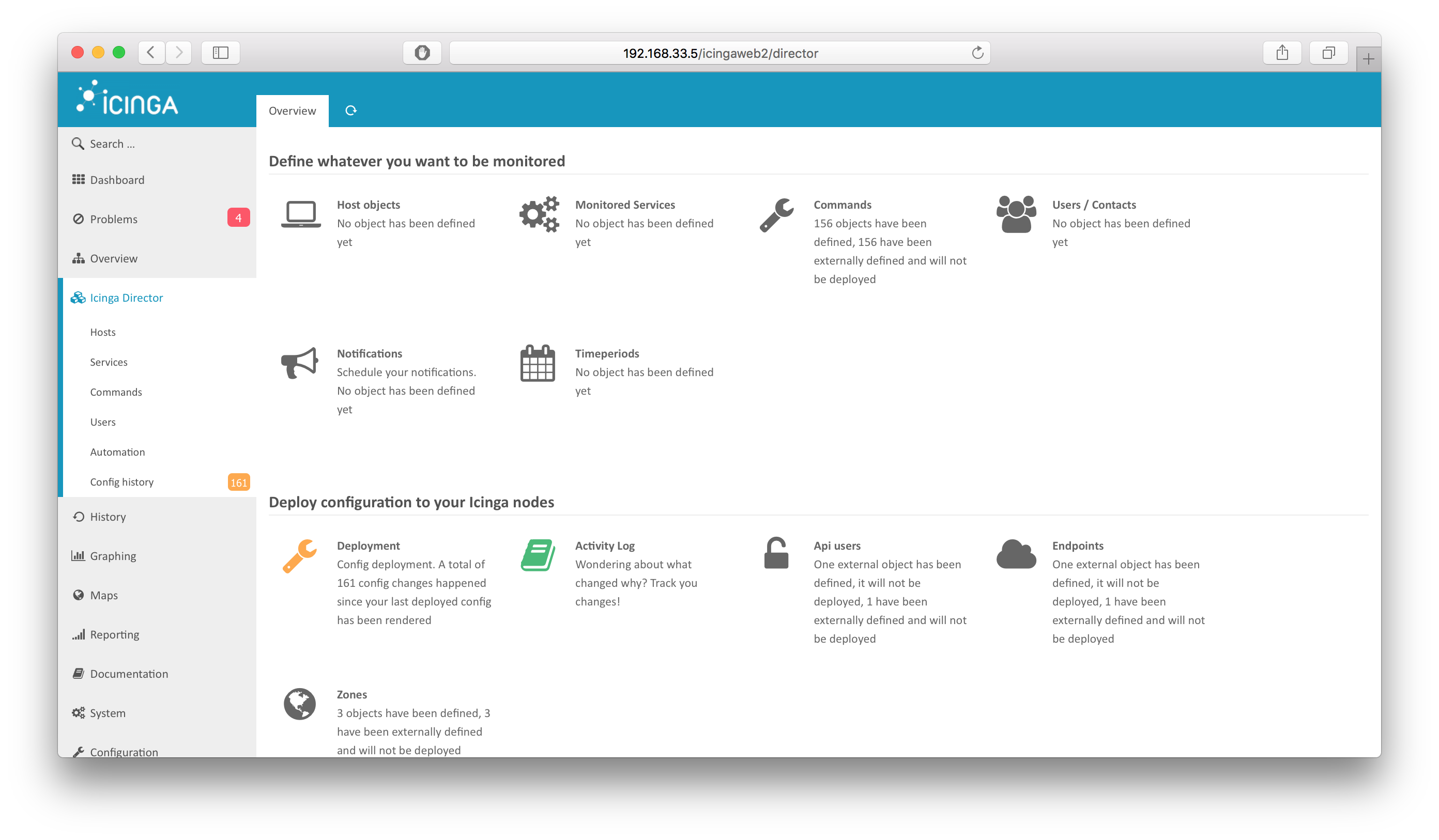The image size is (1439, 840).
Task: Expand the Commands sidebar item
Action: point(115,391)
